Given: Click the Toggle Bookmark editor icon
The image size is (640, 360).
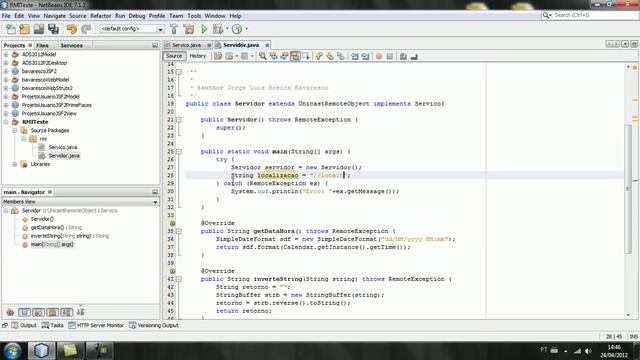Looking at the screenshot, I should (341, 56).
